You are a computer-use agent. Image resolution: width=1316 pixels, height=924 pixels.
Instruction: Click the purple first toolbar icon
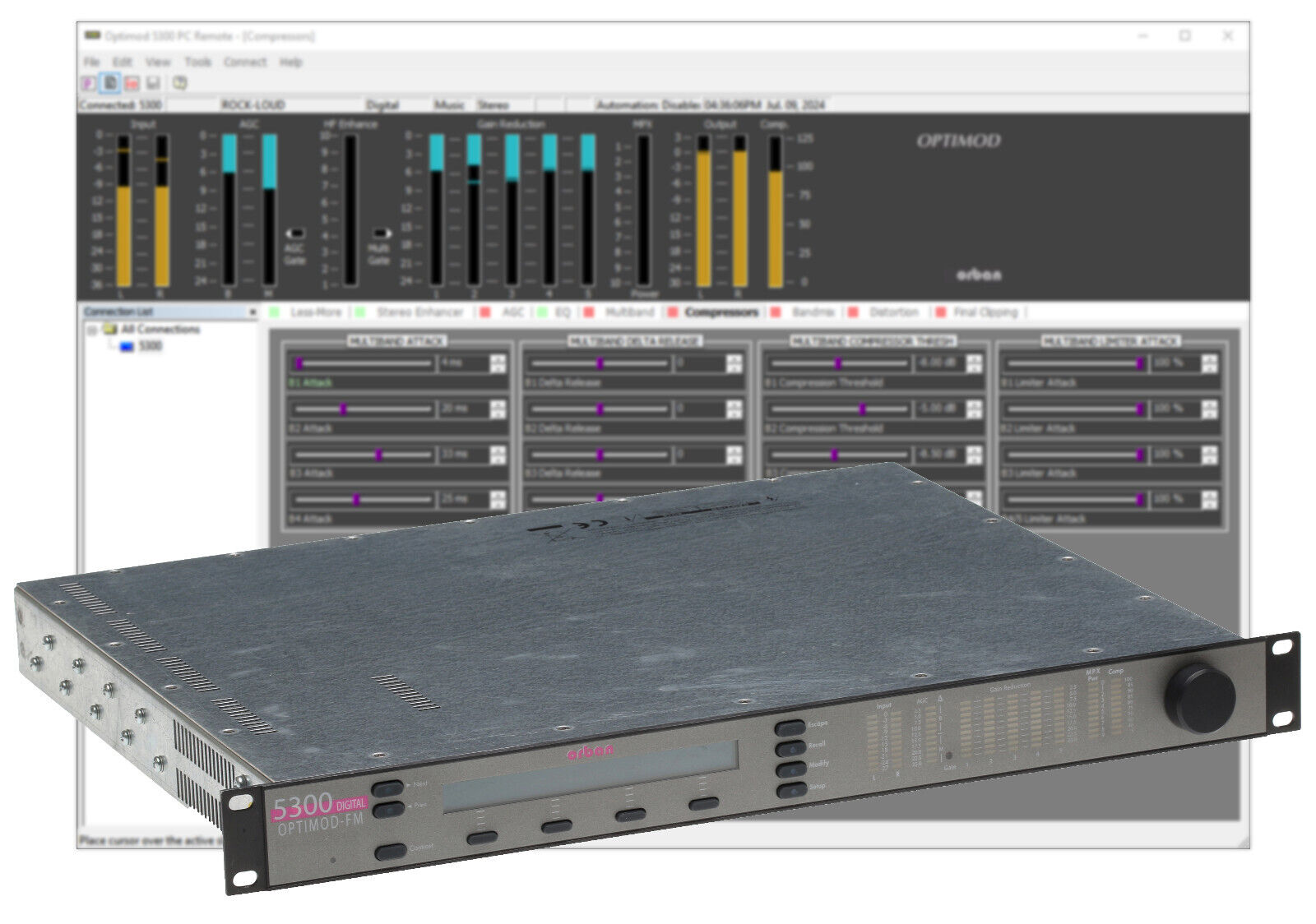[x=89, y=83]
